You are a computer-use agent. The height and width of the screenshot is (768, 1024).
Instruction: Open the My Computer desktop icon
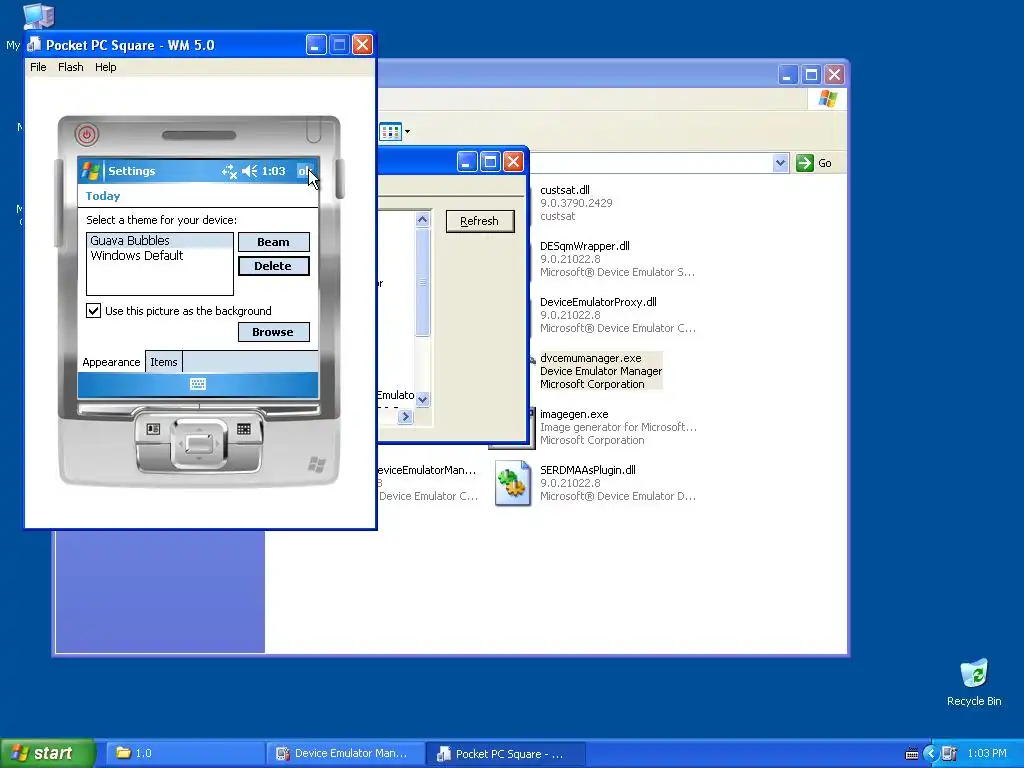coord(38,16)
